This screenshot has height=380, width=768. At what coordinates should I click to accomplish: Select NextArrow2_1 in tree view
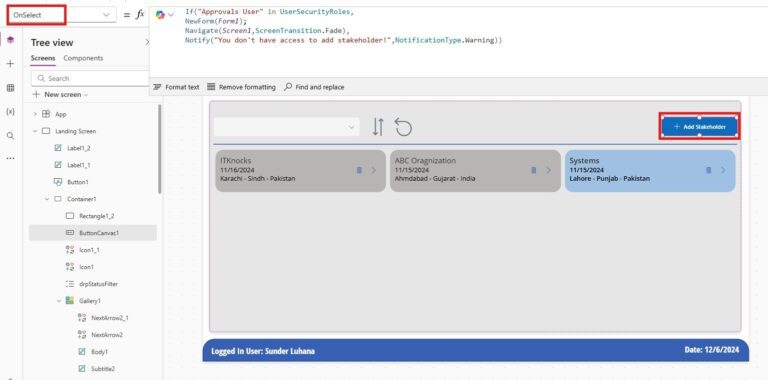pyautogui.click(x=110, y=318)
